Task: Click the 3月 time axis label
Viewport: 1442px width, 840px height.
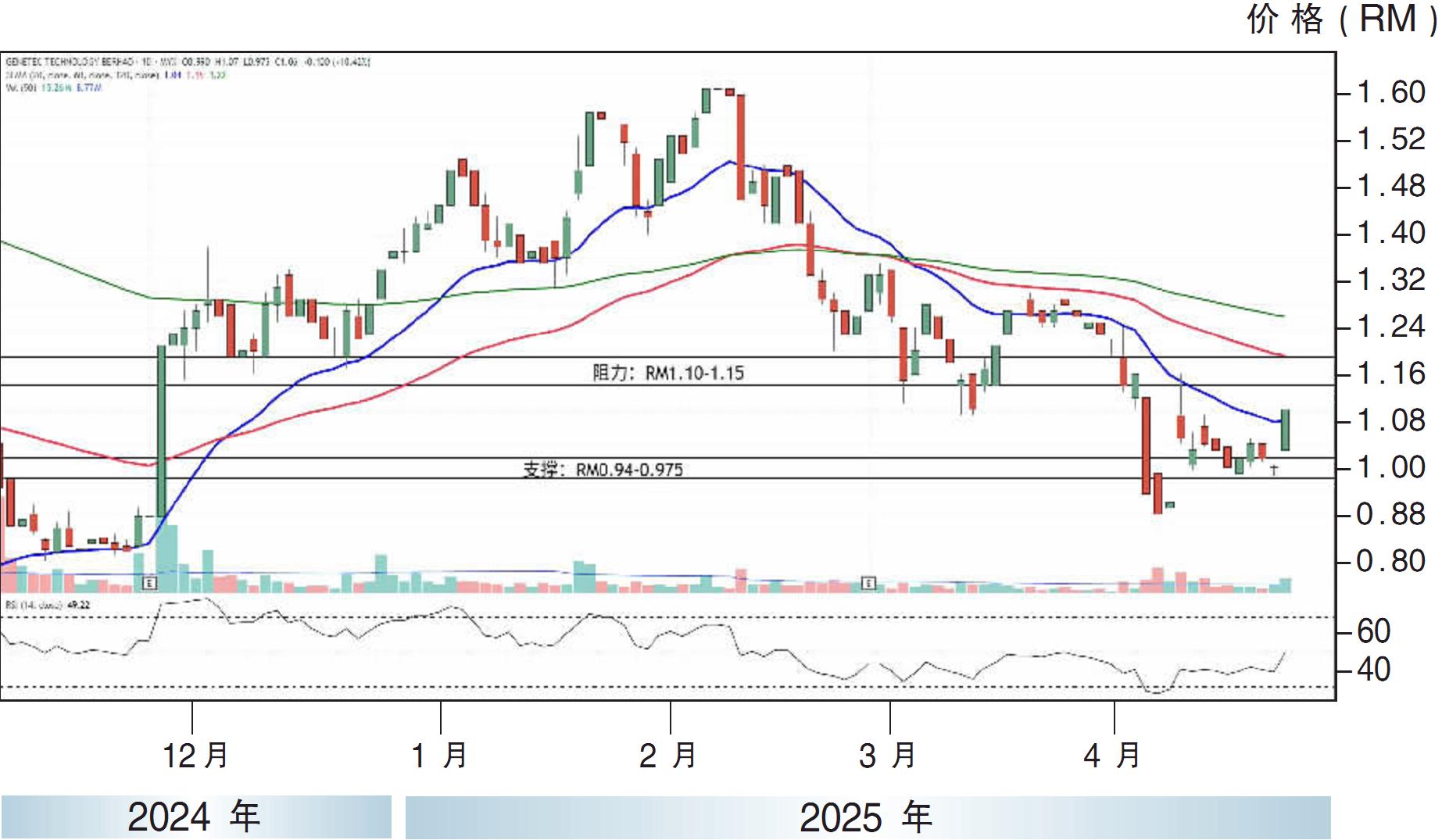Action: pos(888,756)
